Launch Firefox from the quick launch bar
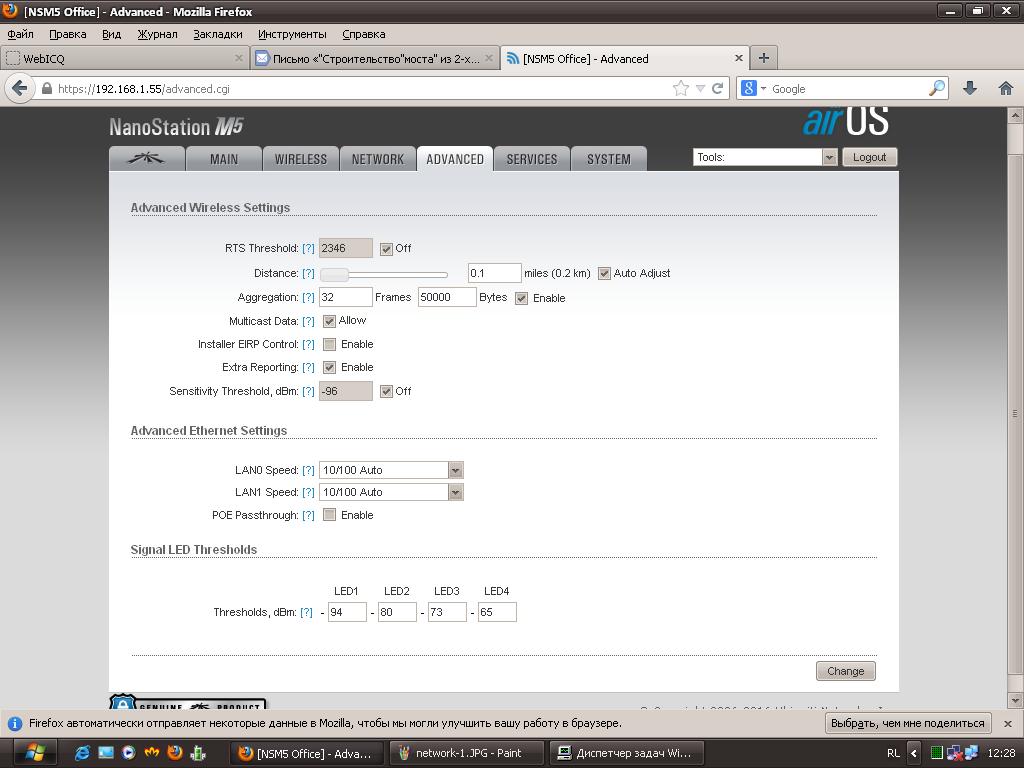Screen dimensions: 1024x768 (174, 753)
